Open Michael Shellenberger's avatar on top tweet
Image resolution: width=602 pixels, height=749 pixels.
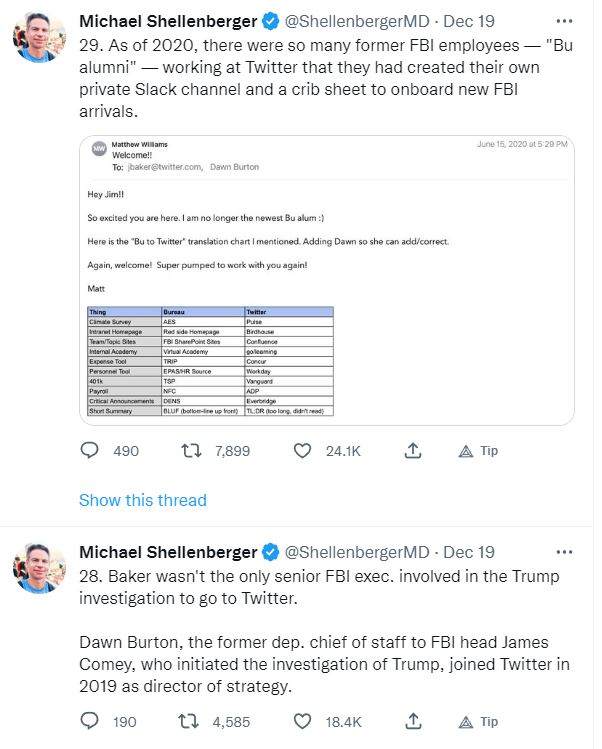click(39, 37)
